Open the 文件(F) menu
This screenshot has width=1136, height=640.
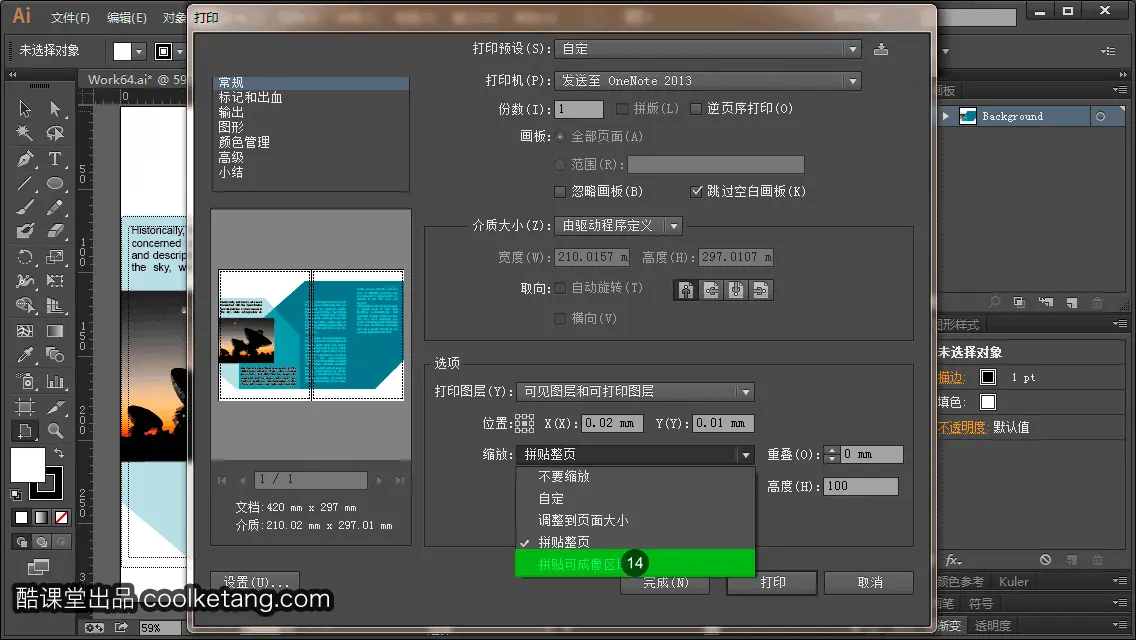point(70,17)
